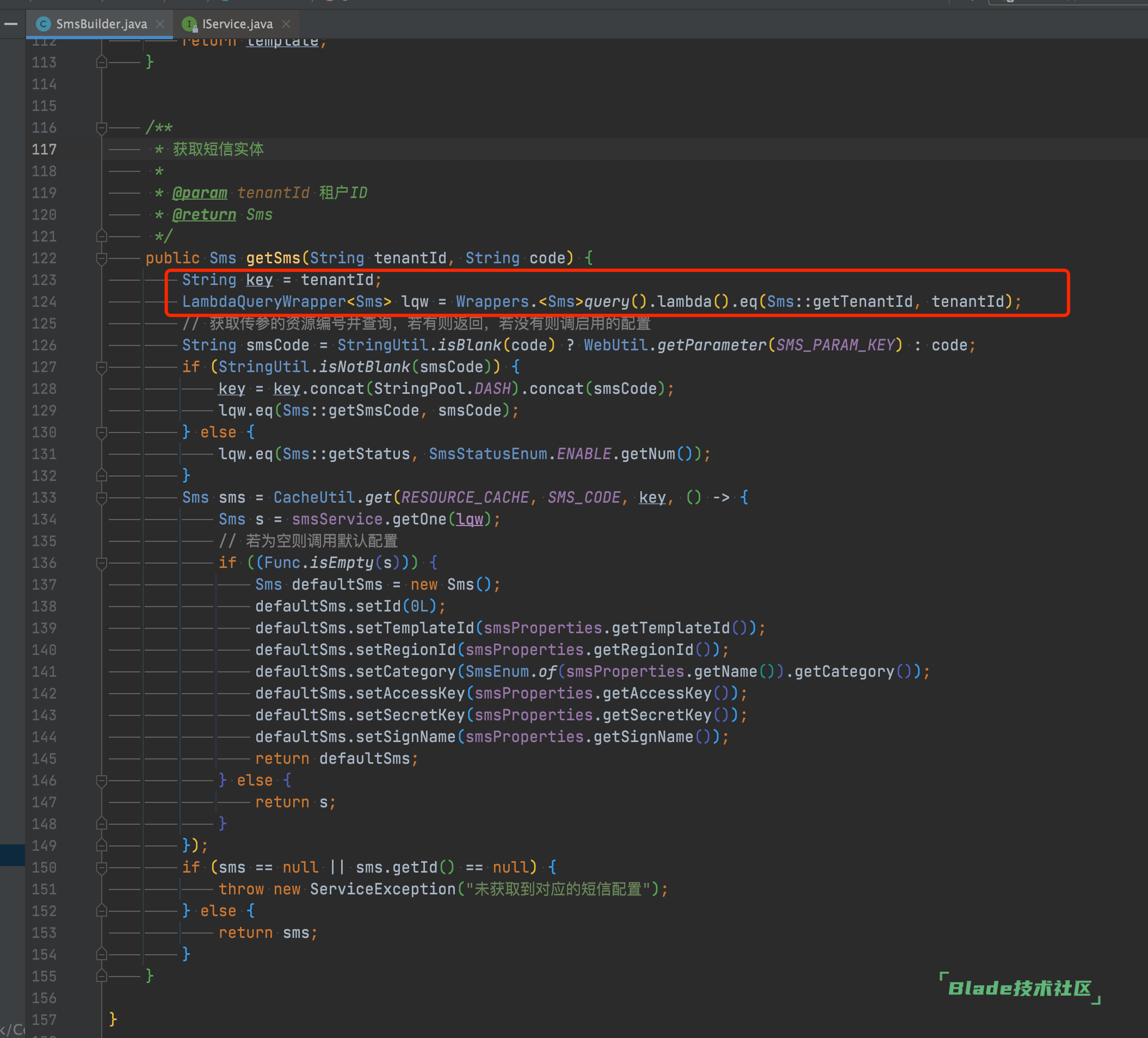
Task: Click the underlined lqw argument on line 134
Action: [470, 520]
